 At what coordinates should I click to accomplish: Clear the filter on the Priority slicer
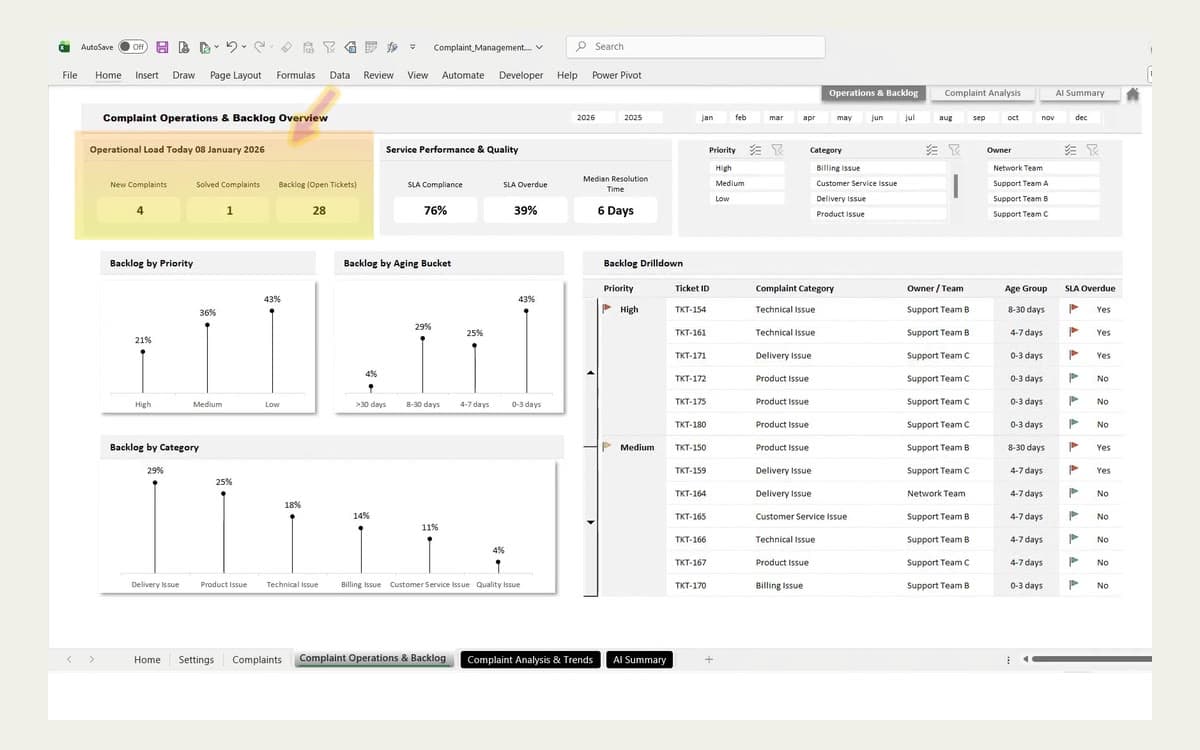[777, 150]
